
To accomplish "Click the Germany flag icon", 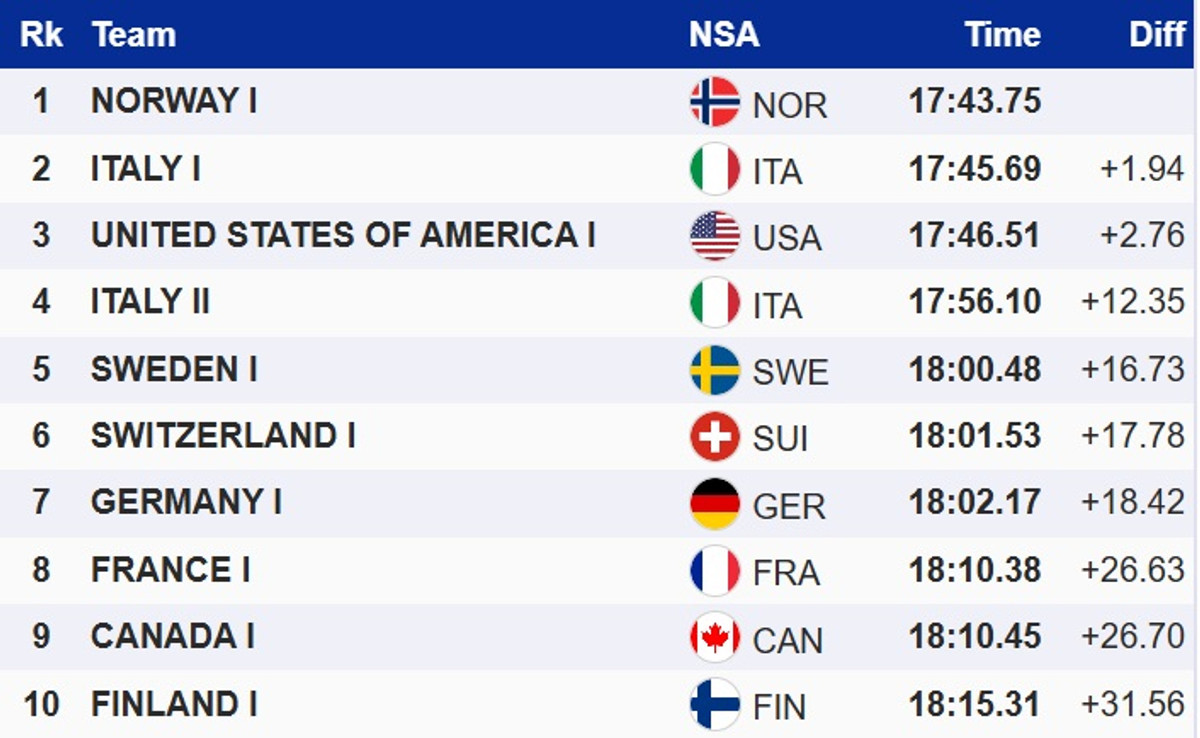I will point(715,504).
